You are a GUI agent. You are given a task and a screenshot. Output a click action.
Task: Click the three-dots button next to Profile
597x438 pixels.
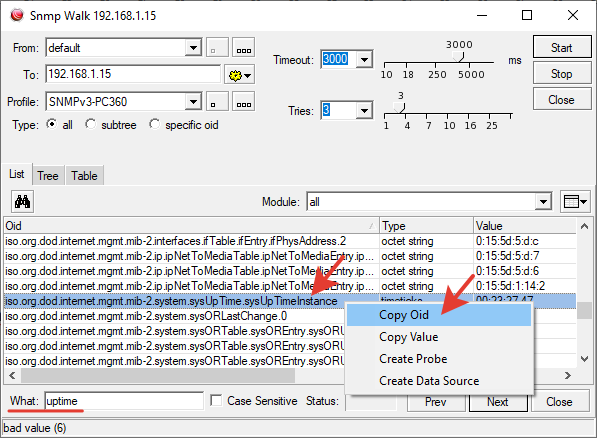click(244, 102)
